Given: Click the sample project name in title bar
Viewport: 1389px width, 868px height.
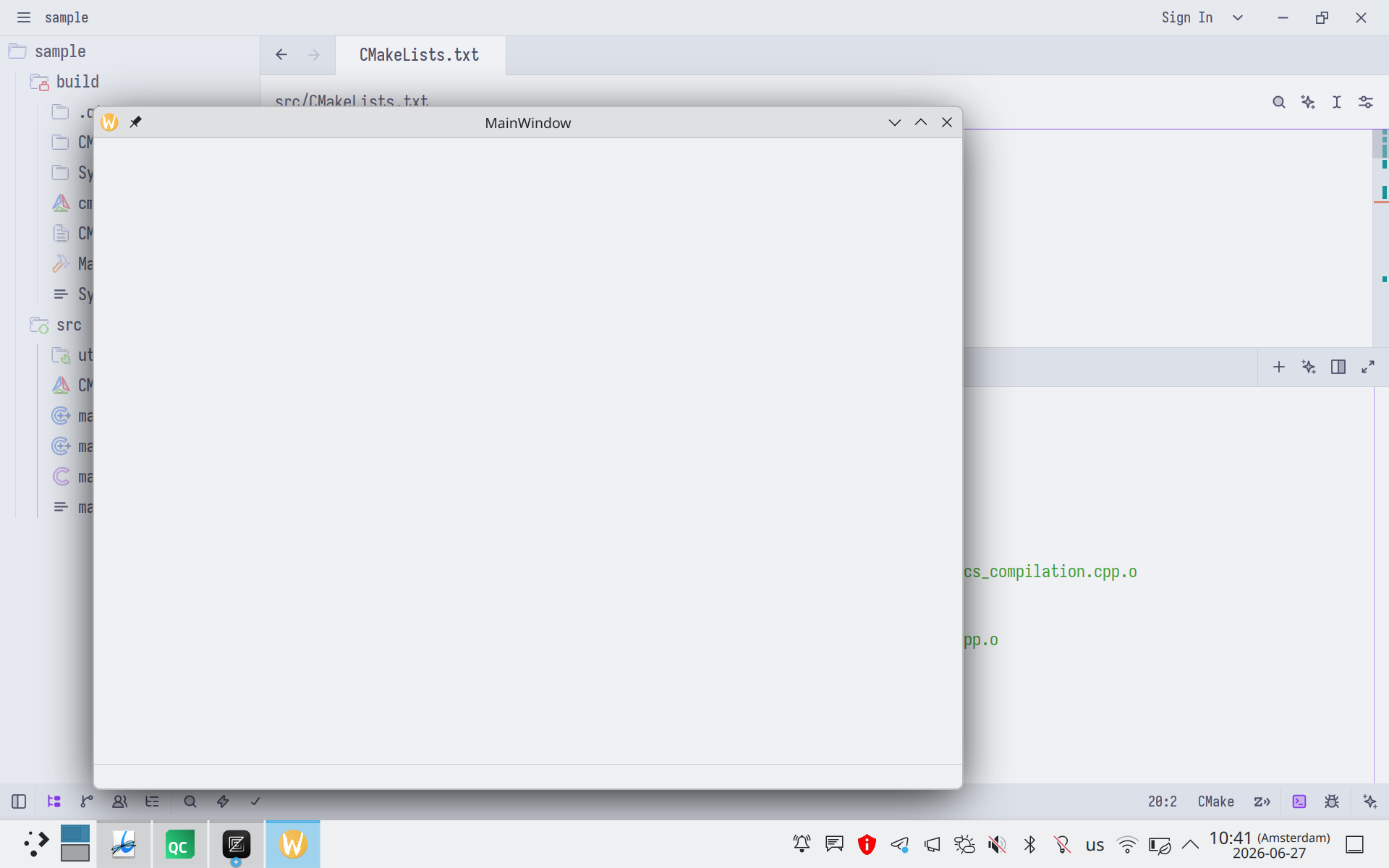Looking at the screenshot, I should [x=67, y=17].
